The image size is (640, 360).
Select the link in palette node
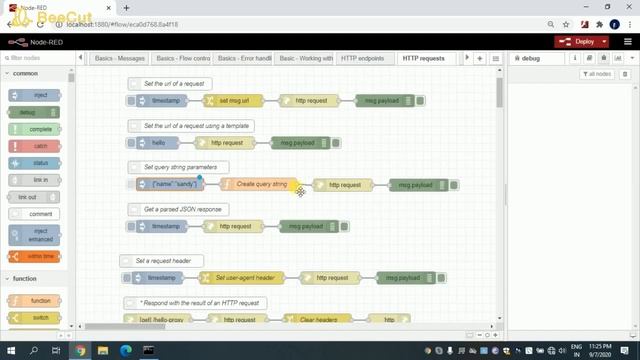tap(34, 180)
